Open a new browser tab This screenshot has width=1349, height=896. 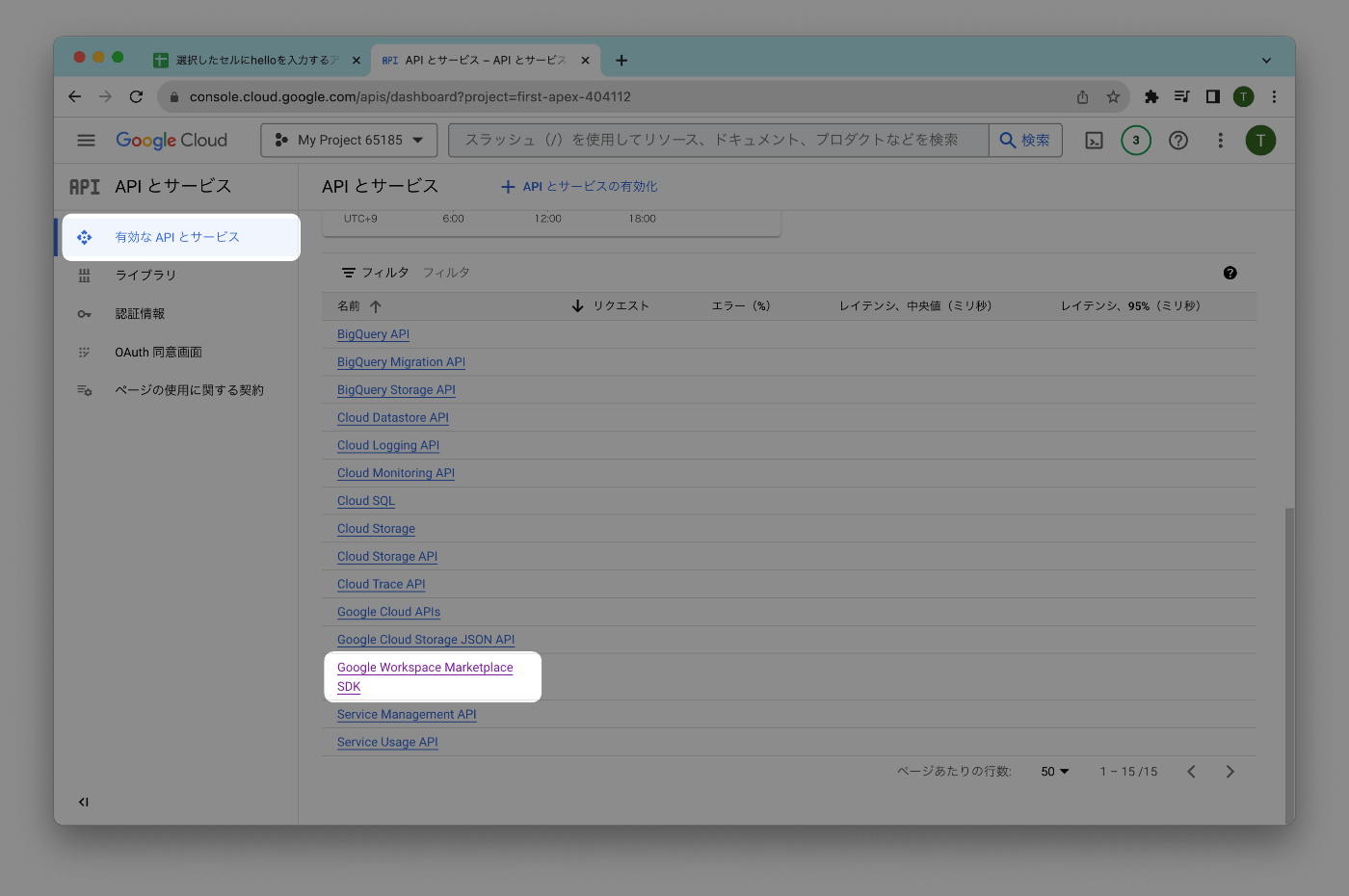coord(622,60)
